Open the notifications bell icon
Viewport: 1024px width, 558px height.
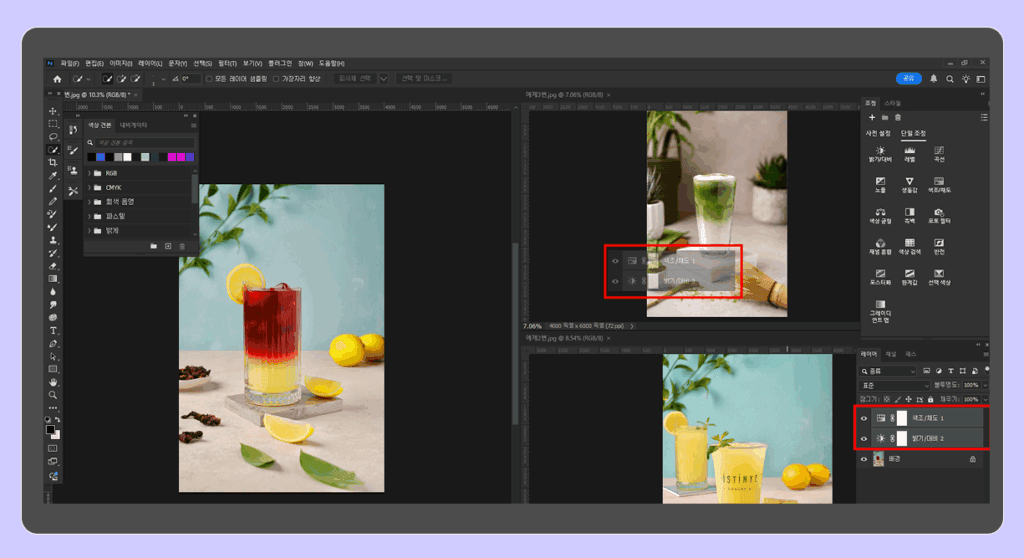coord(933,78)
